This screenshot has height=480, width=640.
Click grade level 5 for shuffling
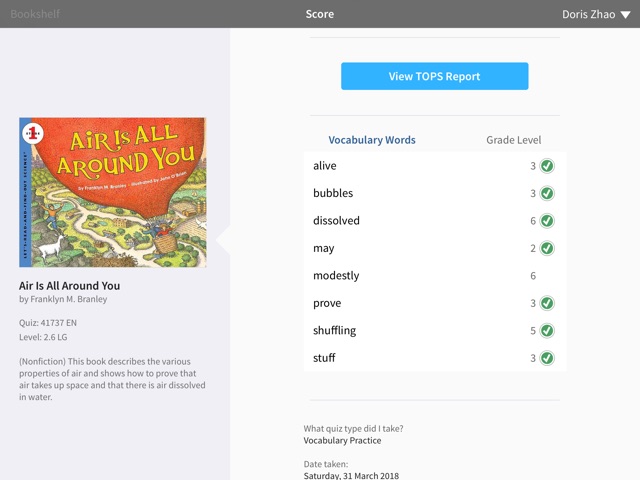[x=533, y=331]
